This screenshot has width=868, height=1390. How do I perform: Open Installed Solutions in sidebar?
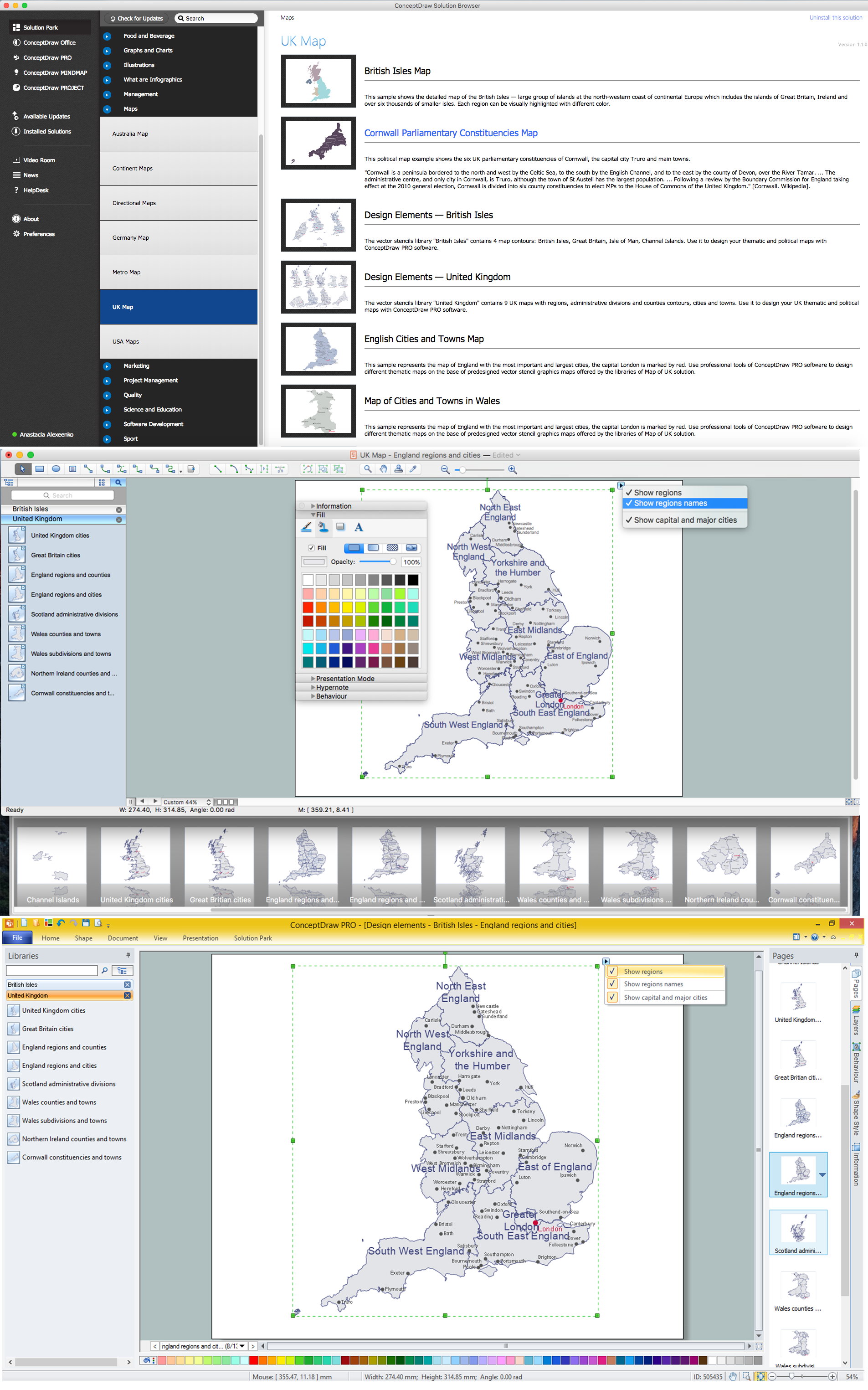click(x=47, y=131)
